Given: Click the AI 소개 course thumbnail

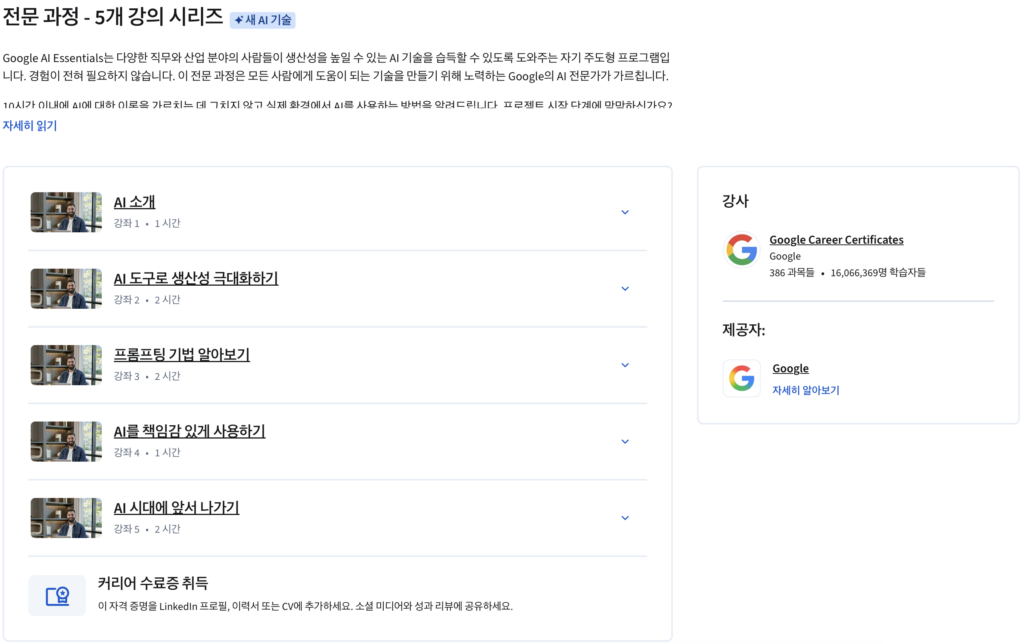Looking at the screenshot, I should 66,212.
